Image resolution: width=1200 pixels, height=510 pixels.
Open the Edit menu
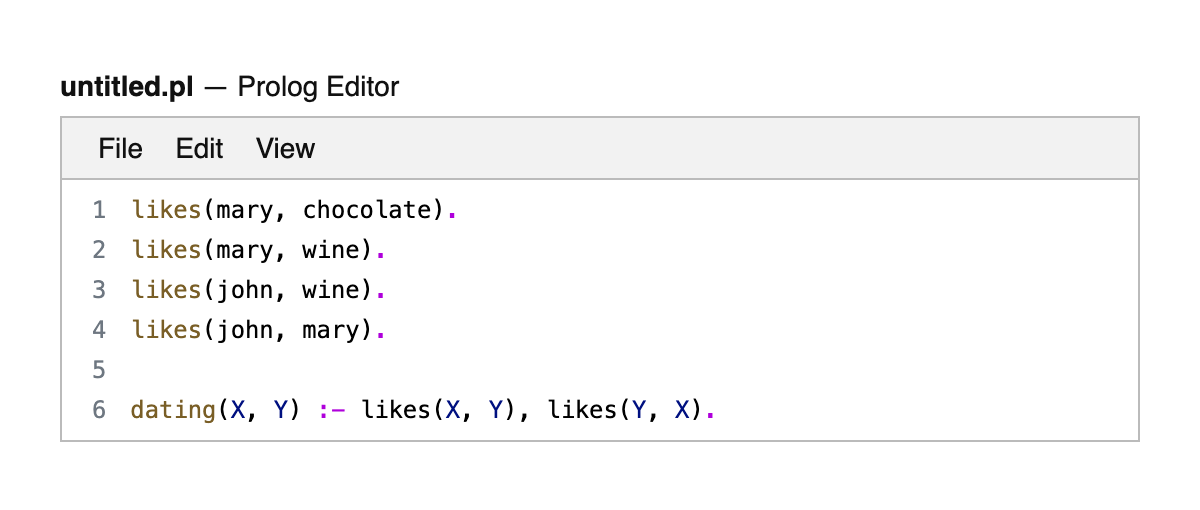tap(199, 149)
